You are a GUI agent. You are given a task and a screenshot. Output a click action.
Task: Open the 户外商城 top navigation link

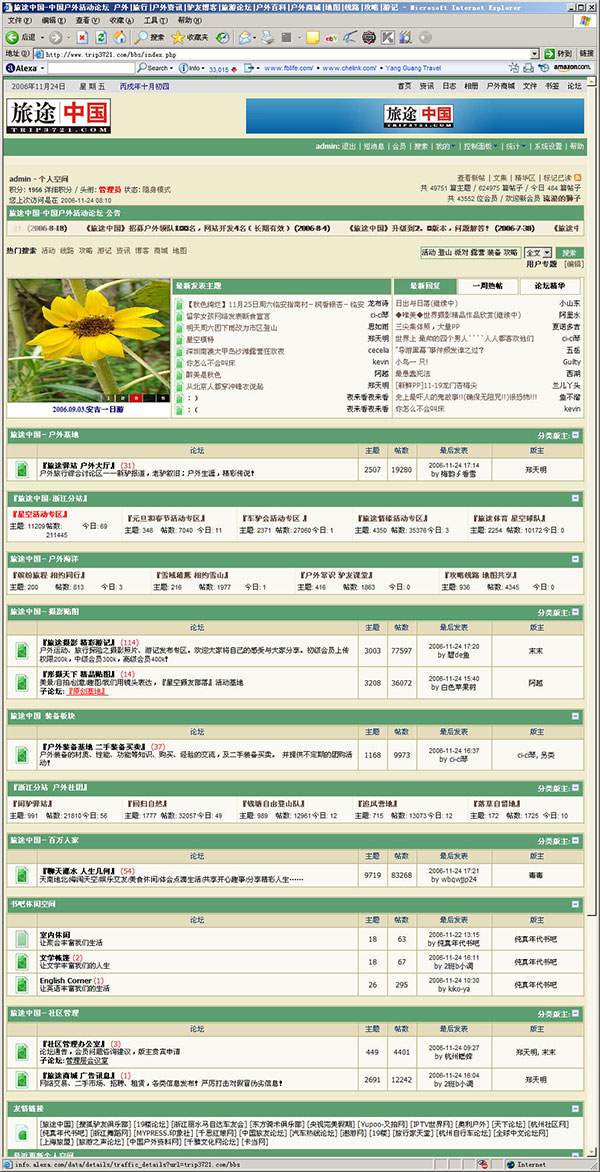(x=501, y=86)
